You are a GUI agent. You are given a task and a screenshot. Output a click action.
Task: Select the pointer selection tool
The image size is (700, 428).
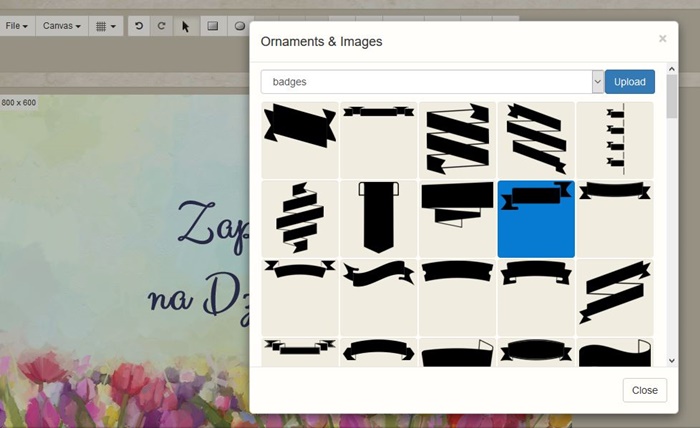tap(185, 26)
